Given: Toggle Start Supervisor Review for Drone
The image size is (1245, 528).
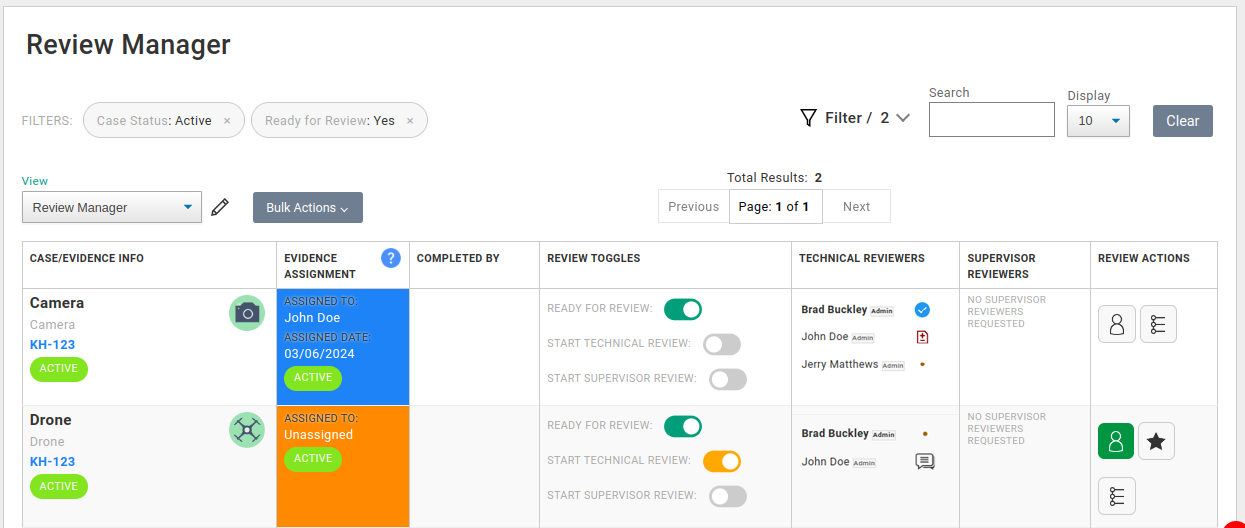Looking at the screenshot, I should (x=727, y=496).
